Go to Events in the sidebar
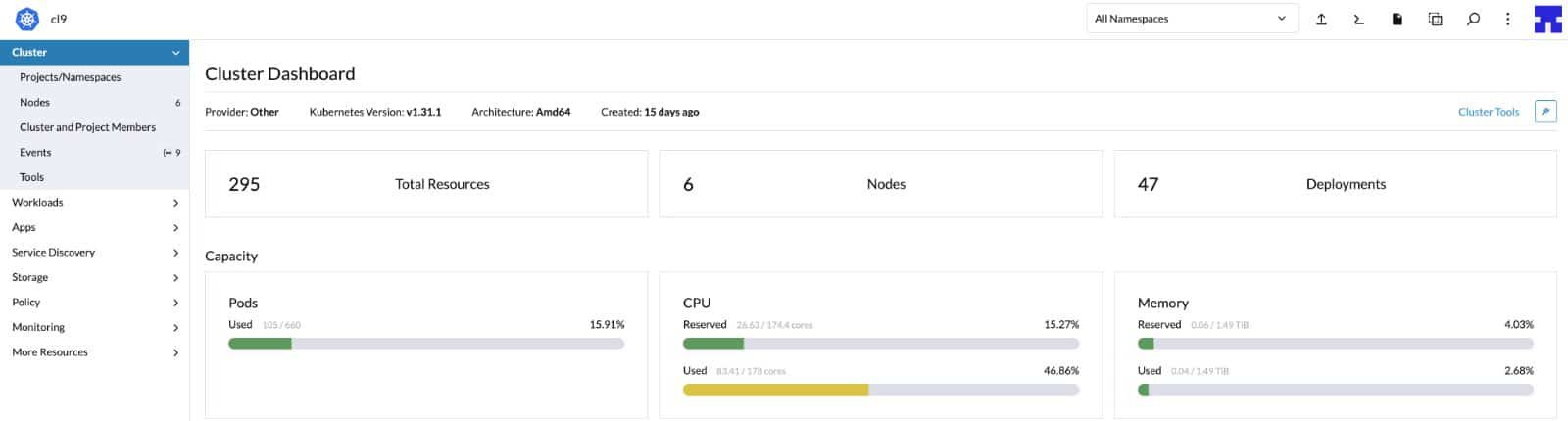The image size is (1568, 421). click(x=35, y=153)
